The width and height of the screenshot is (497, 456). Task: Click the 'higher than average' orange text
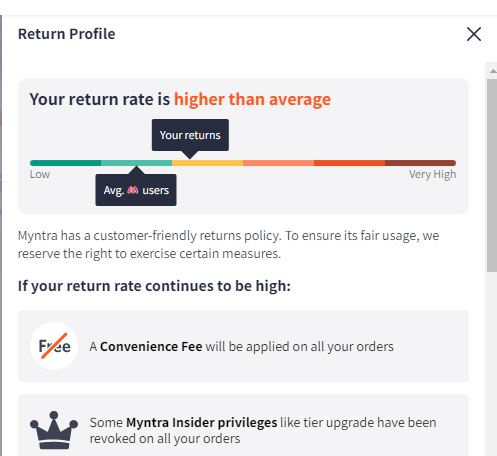pyautogui.click(x=252, y=99)
